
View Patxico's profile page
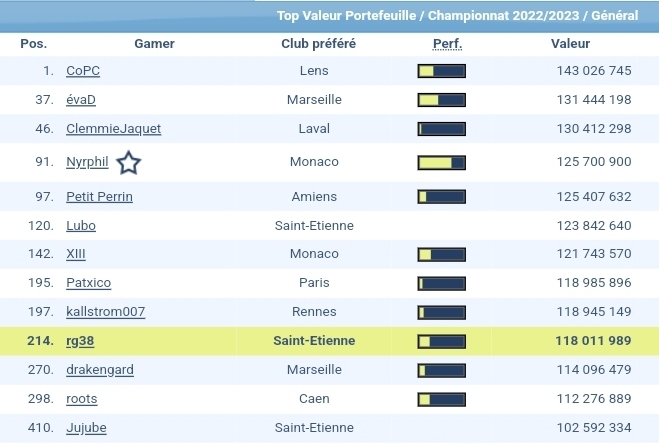point(88,283)
